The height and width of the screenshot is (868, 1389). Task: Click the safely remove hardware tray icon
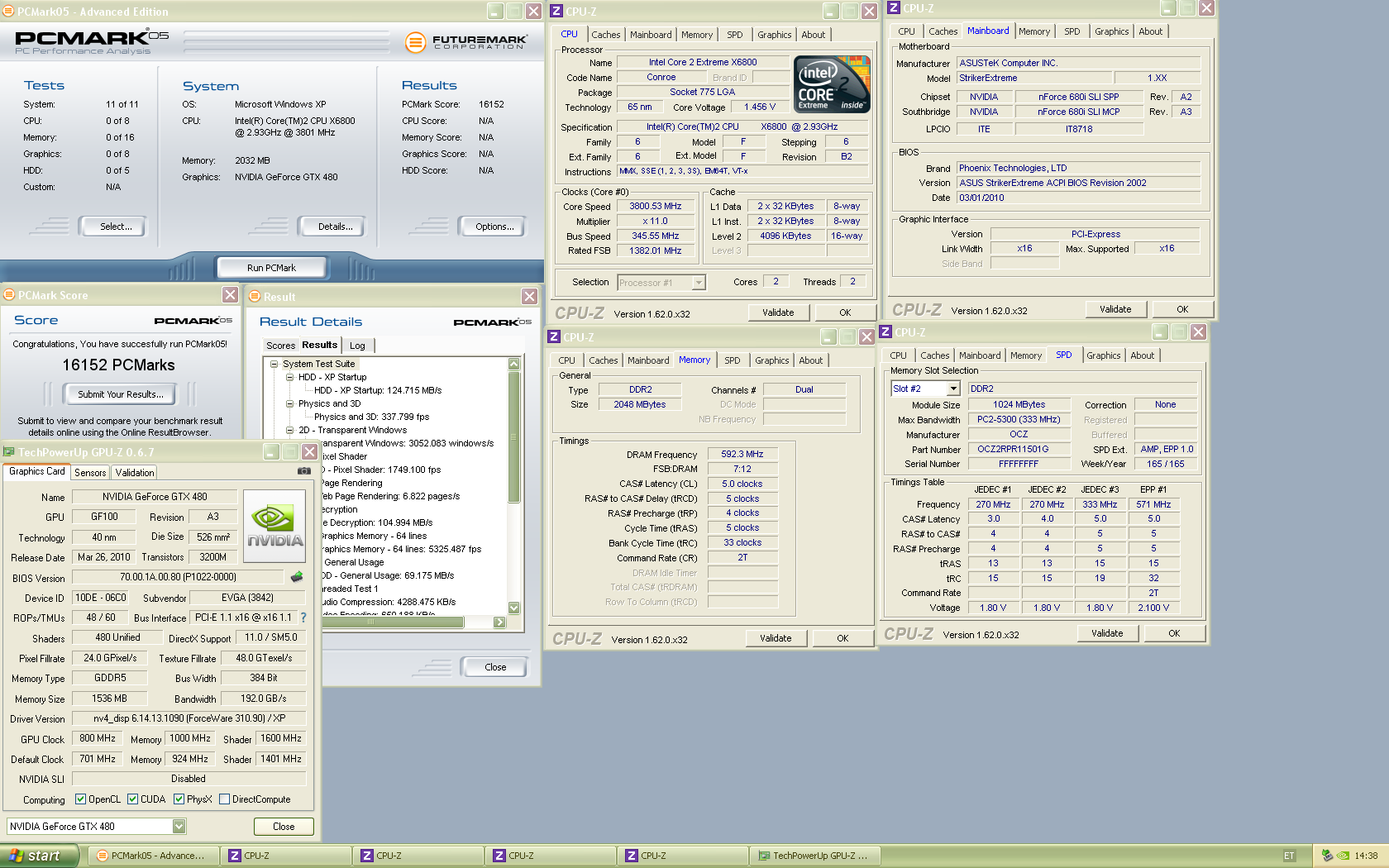(x=1327, y=856)
